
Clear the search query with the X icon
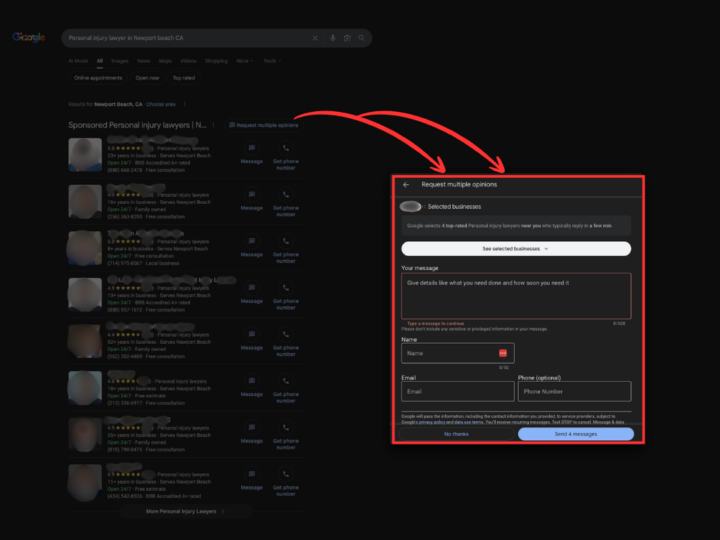pos(315,38)
